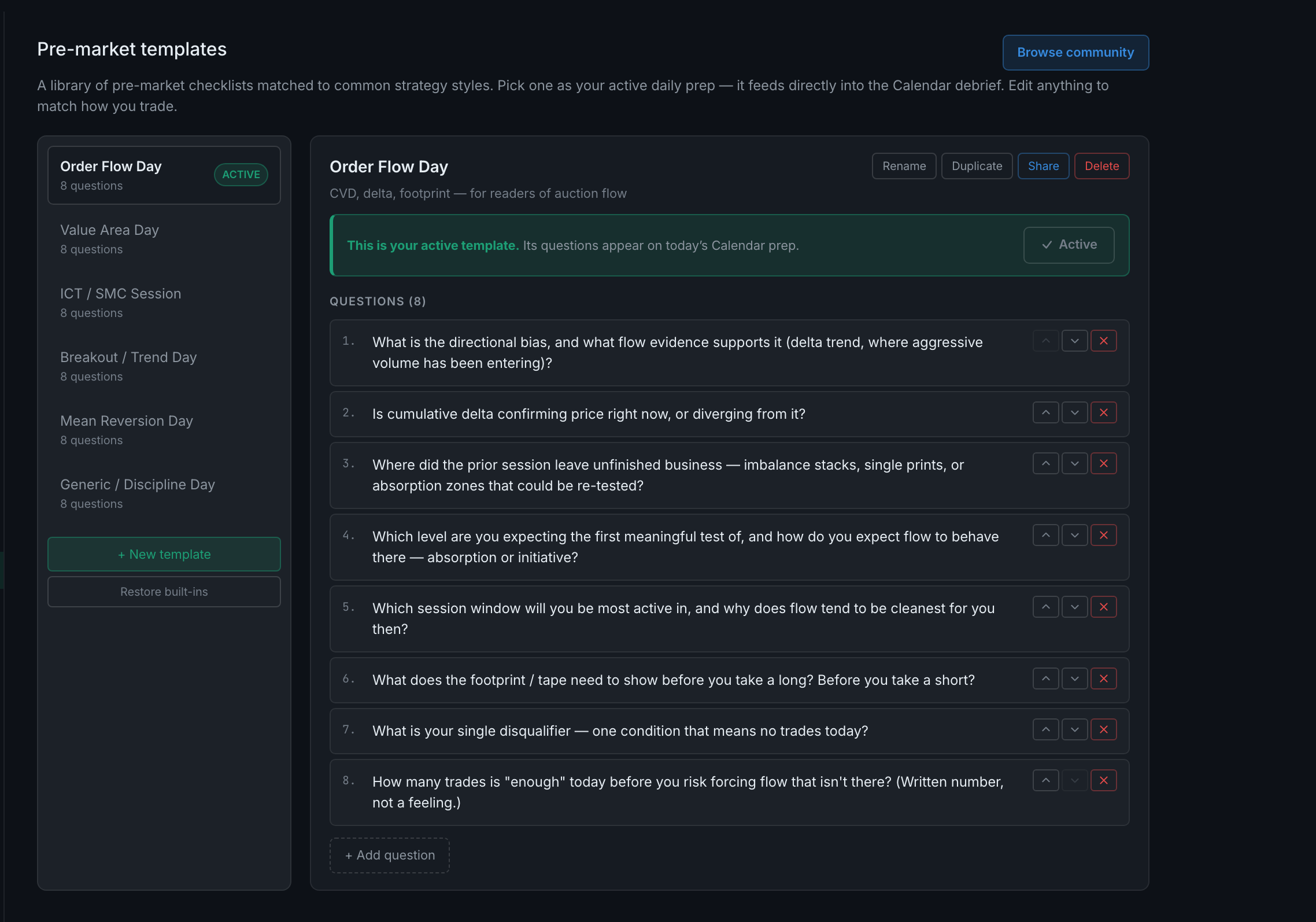Move question 6 down
The image size is (1316, 922).
point(1074,678)
